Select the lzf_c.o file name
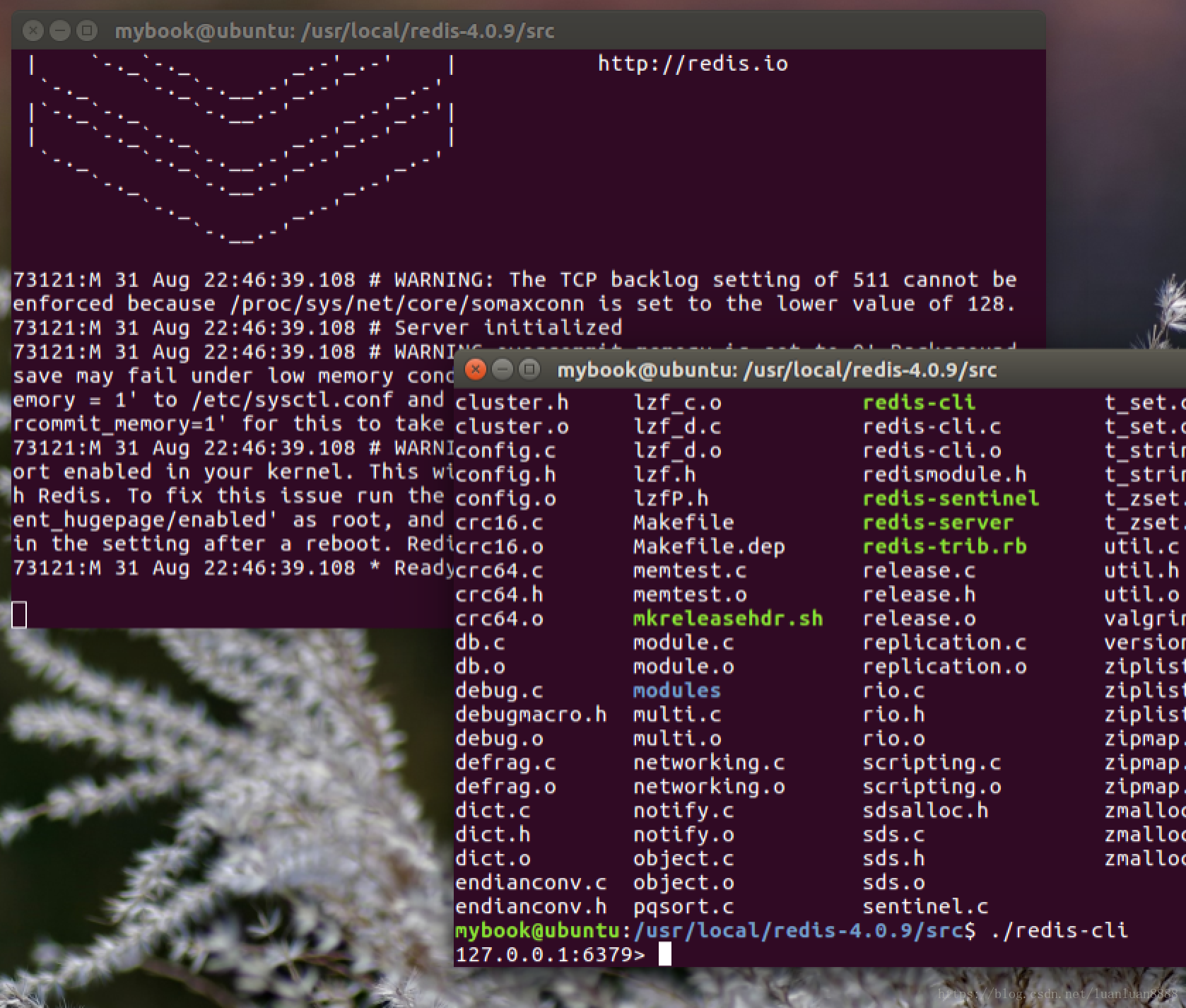The image size is (1186, 1008). (677, 402)
